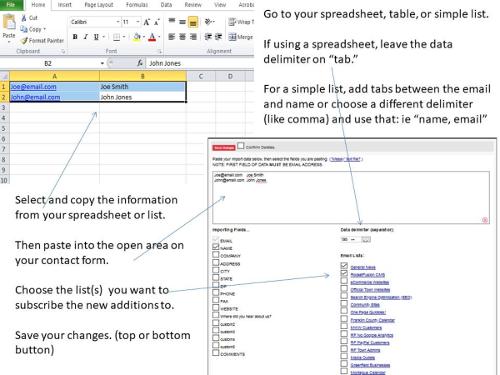Image resolution: width=500 pixels, height=375 pixels.
Task: Align text left in cell
Action: coord(172,37)
